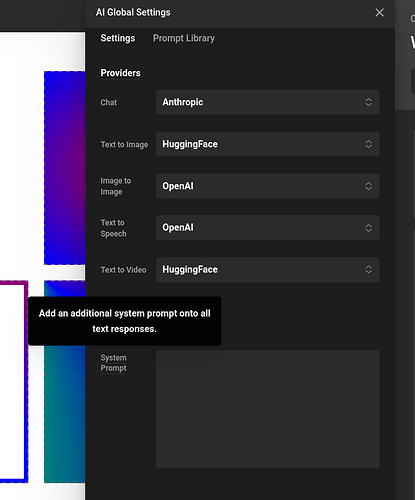Switch to the Prompt Library tab
The width and height of the screenshot is (415, 500).
point(184,38)
